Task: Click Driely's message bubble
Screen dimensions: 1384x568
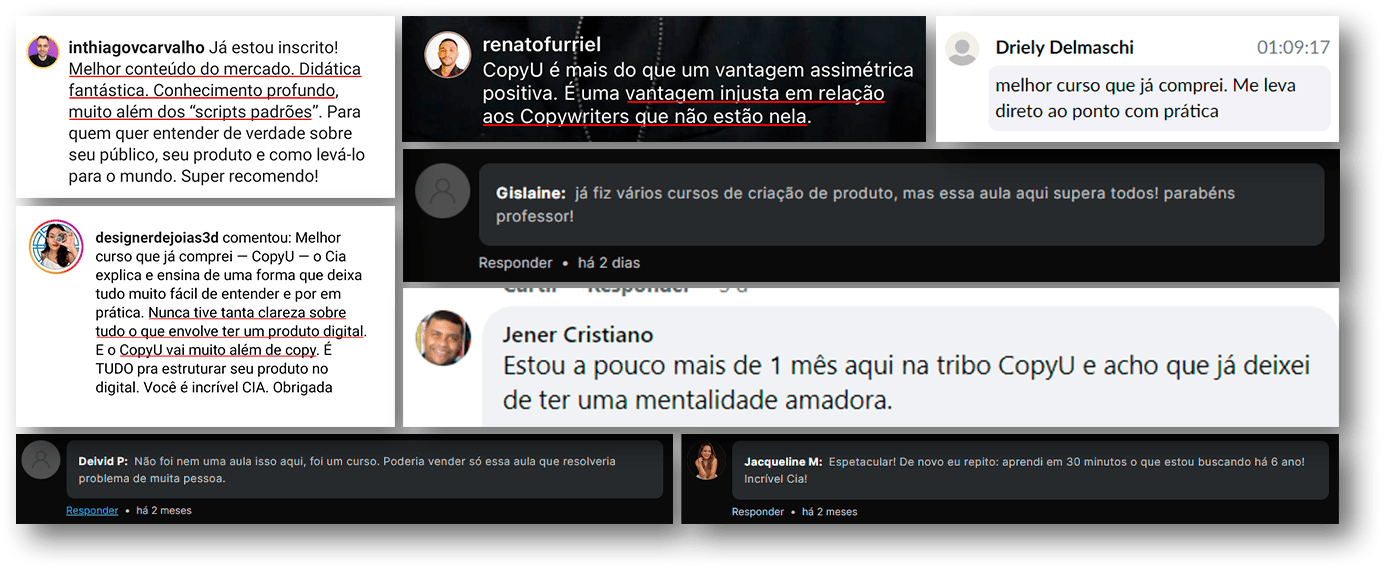Action: 1160,98
